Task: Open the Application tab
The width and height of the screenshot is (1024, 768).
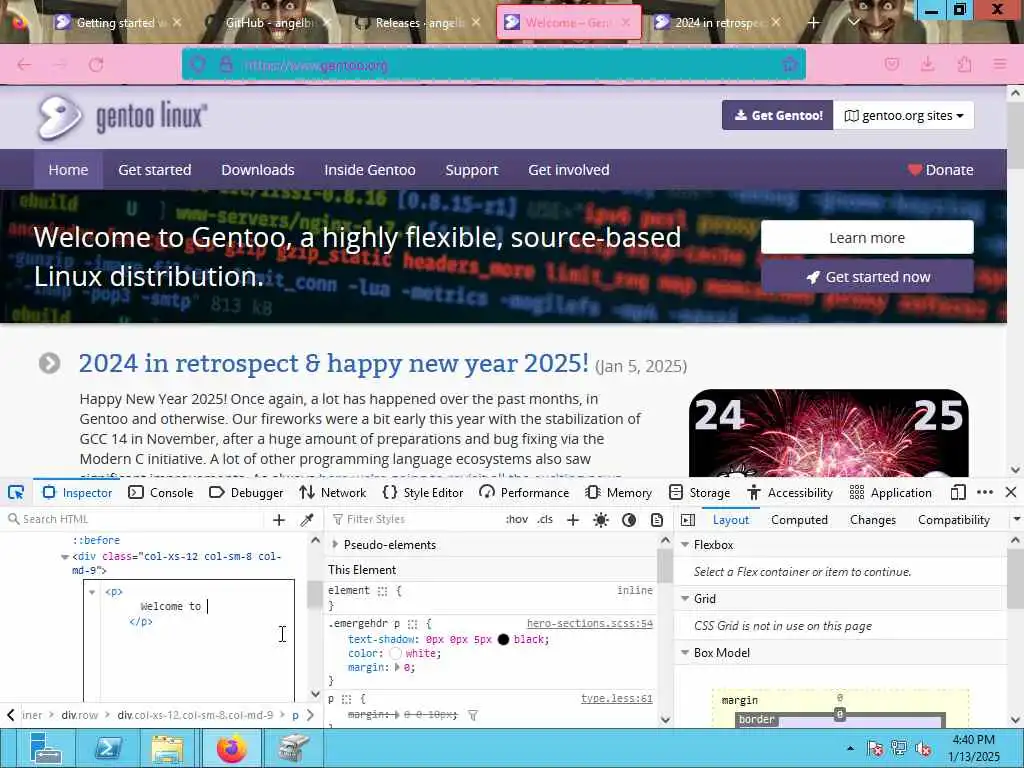Action: 891,492
